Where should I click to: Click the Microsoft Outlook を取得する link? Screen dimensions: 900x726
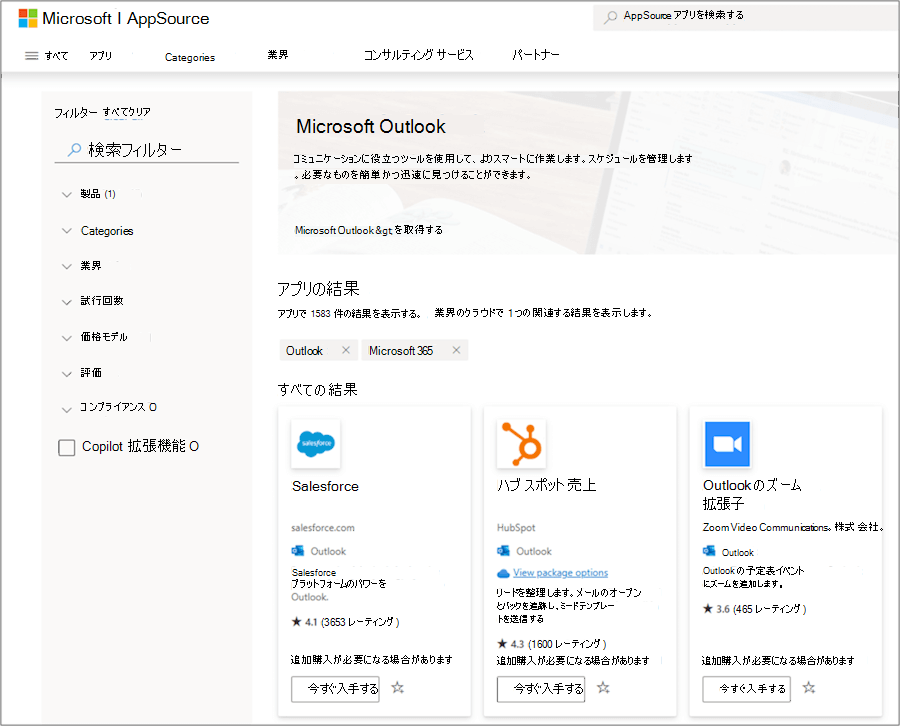tap(368, 230)
